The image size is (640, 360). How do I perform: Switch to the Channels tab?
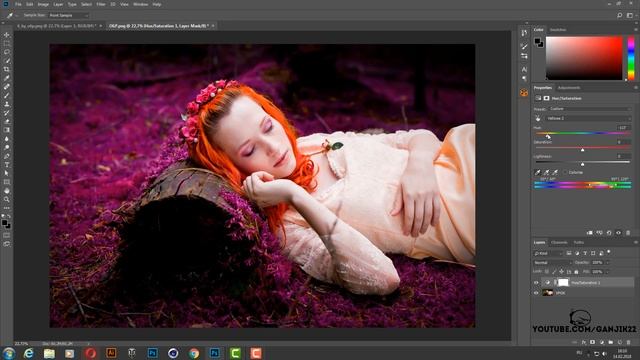coord(559,242)
